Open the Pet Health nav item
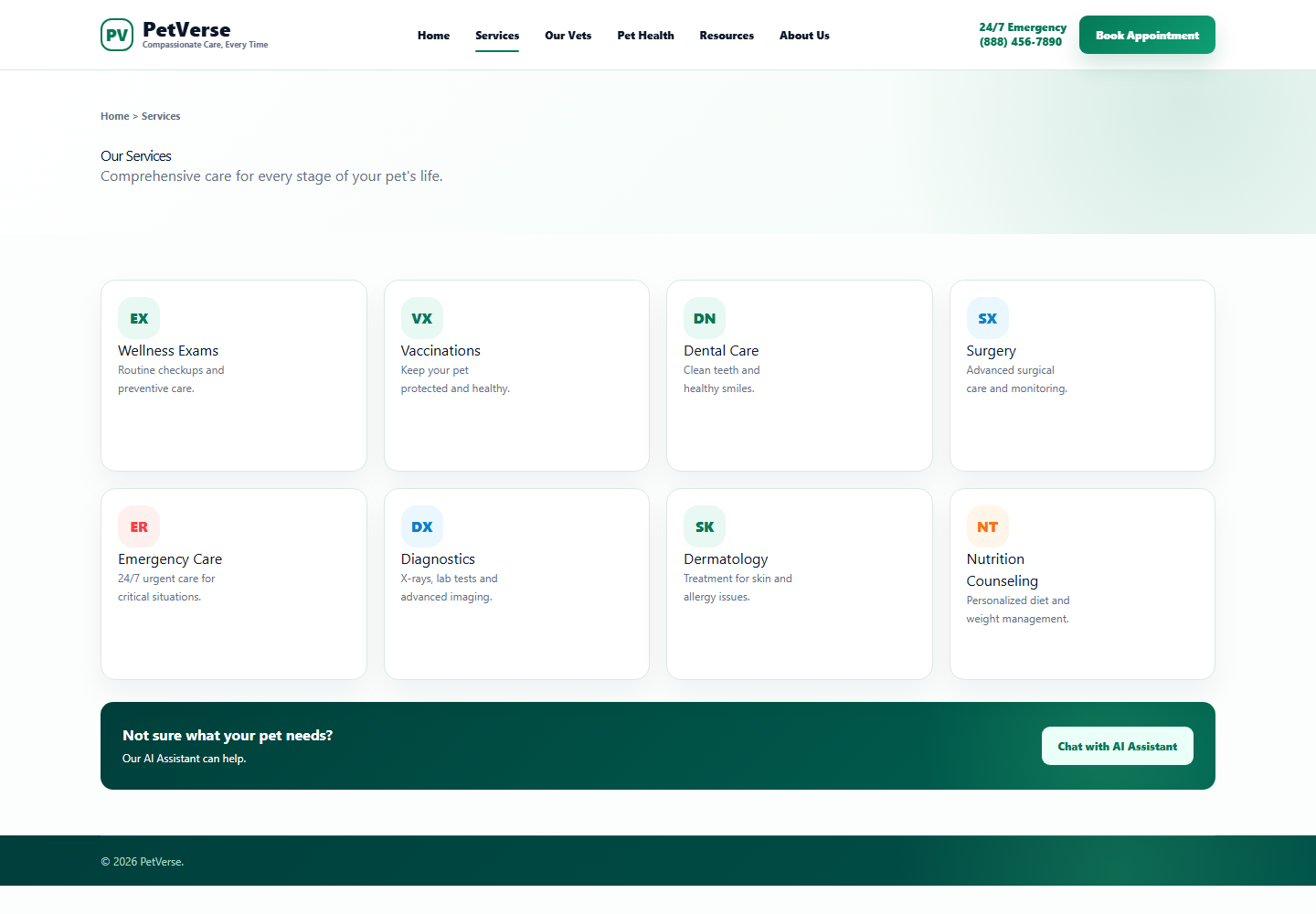The height and width of the screenshot is (914, 1316). [x=645, y=36]
